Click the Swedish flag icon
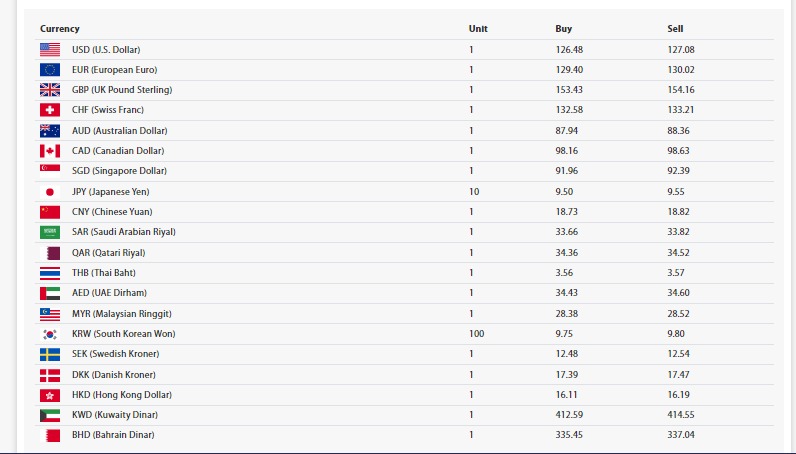Viewport: 796px width, 454px height. [50, 354]
